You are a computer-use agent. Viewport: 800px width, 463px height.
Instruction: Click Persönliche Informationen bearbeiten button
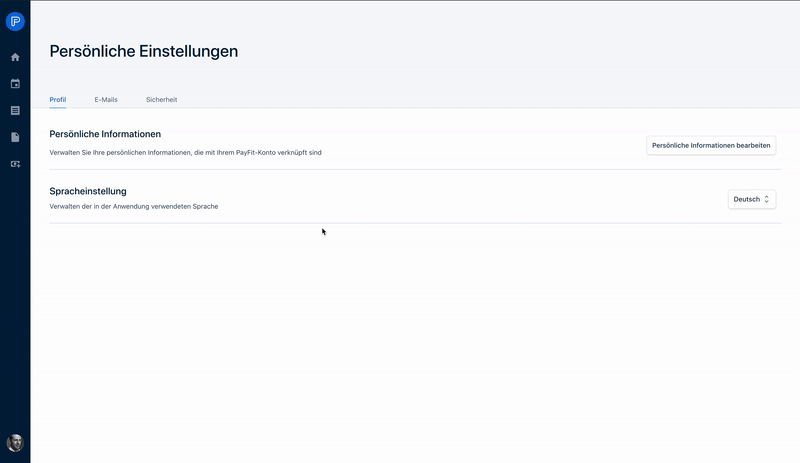point(711,145)
